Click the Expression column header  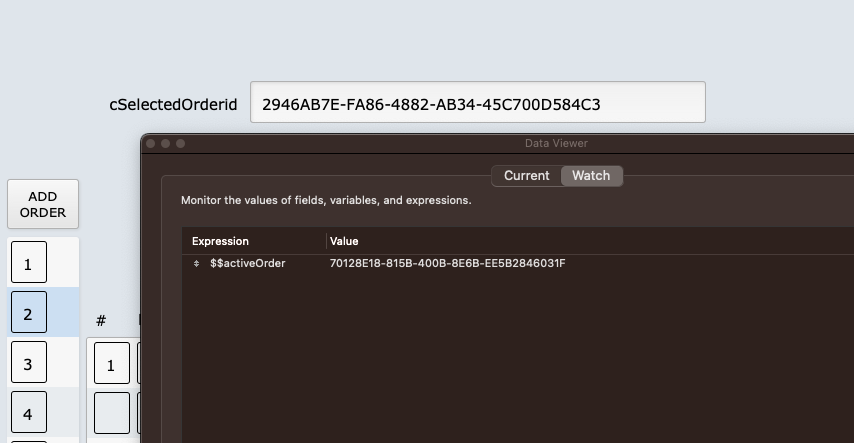coord(221,241)
